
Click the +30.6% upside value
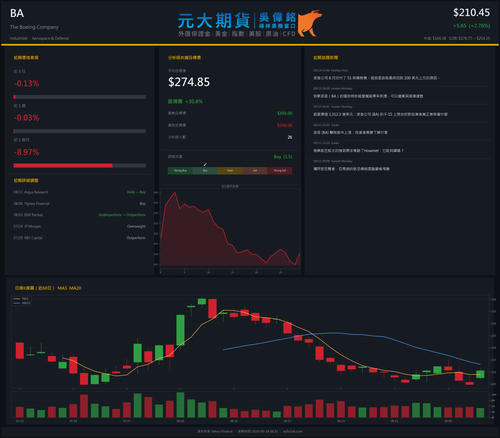[194, 101]
